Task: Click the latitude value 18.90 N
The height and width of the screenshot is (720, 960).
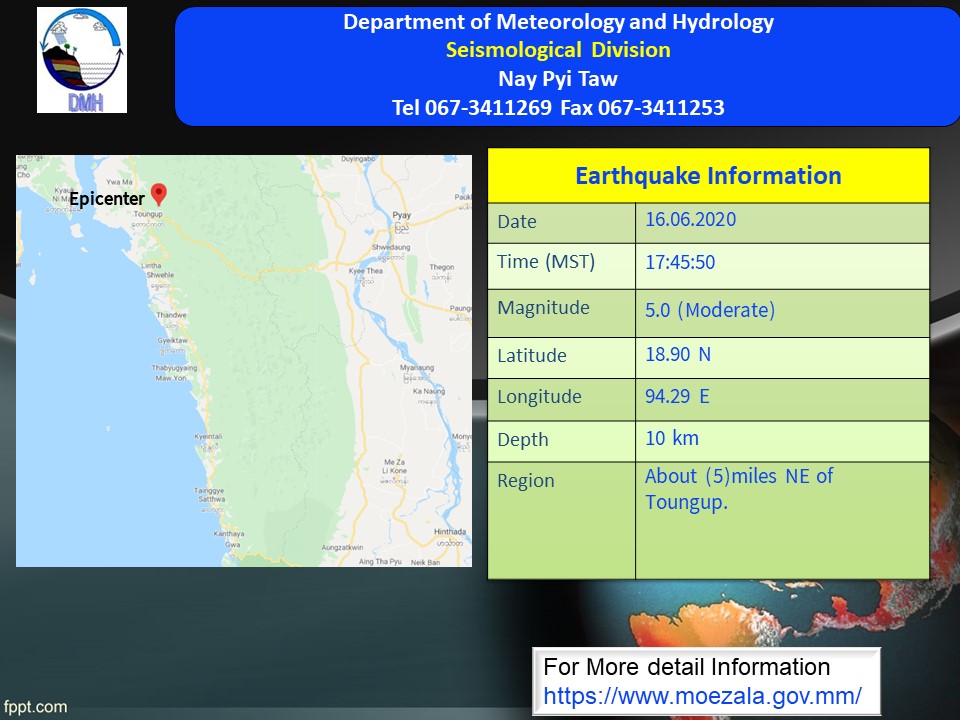Action: (x=678, y=354)
